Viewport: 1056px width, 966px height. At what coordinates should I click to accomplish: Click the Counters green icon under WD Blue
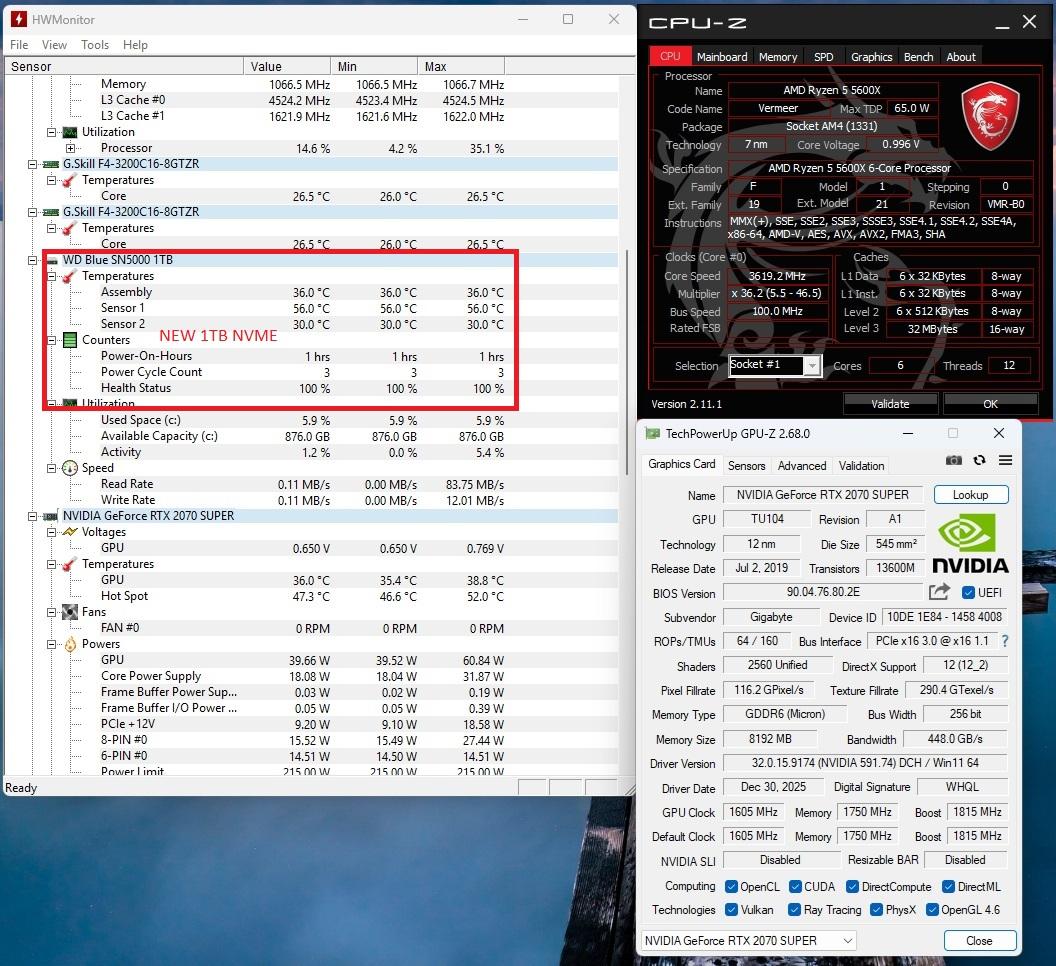tap(70, 340)
